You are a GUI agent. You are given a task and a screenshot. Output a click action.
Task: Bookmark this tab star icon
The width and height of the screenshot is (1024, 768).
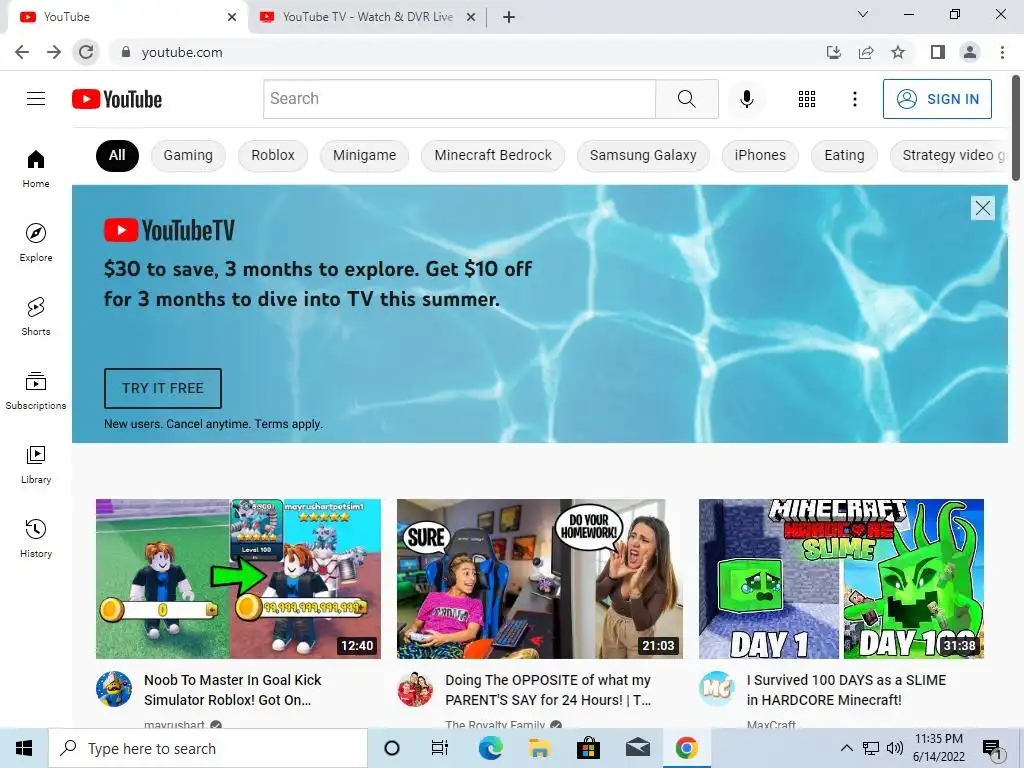pos(898,52)
